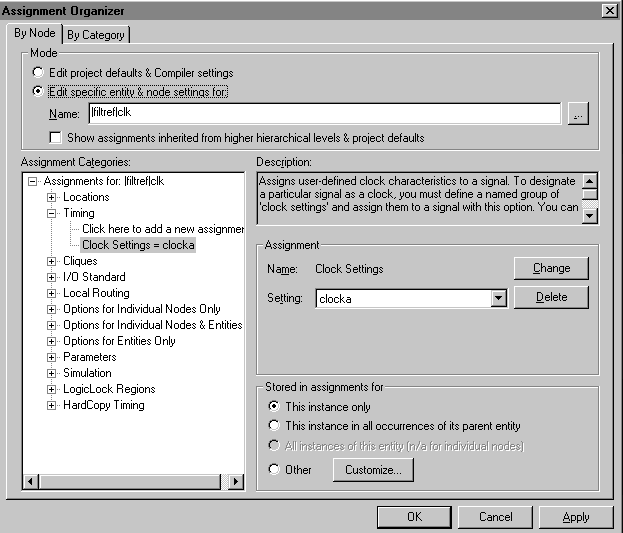
Task: Select the By Node tab
Action: coord(35,33)
